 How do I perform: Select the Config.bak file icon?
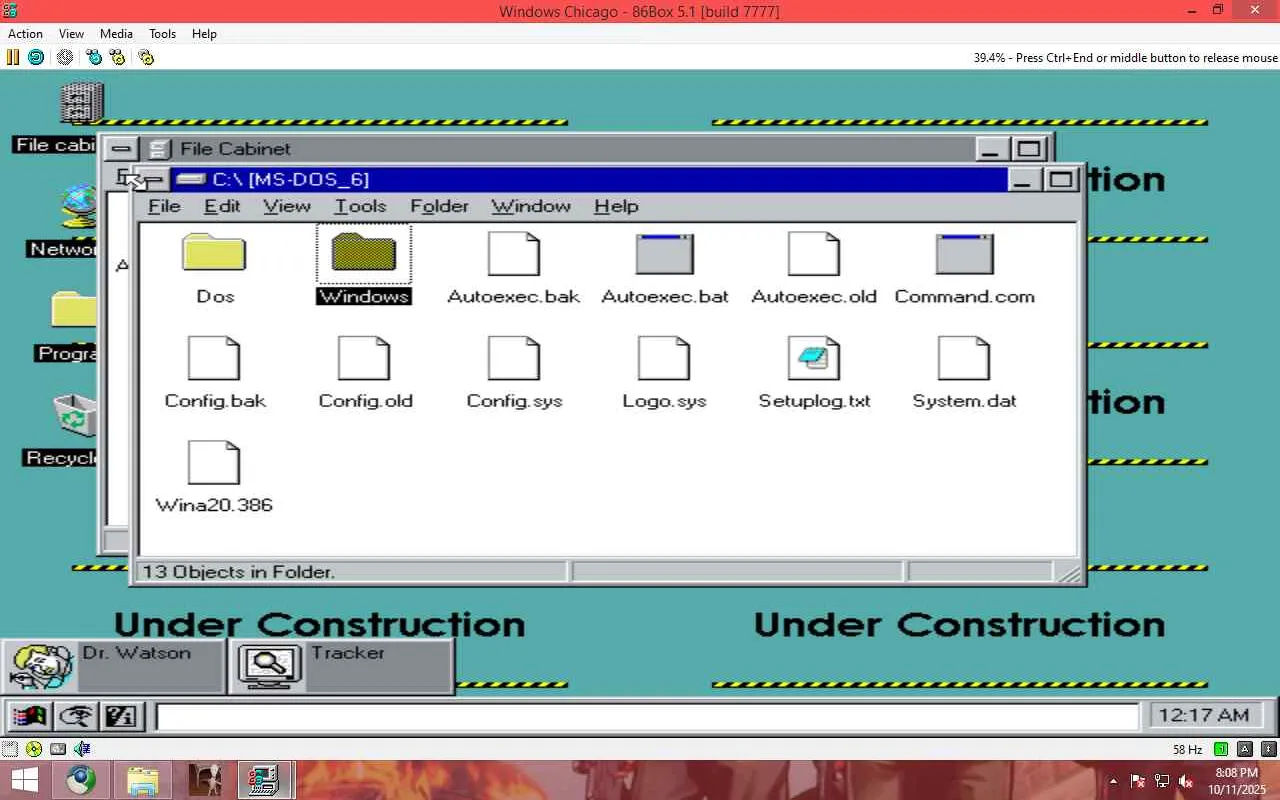pyautogui.click(x=214, y=358)
